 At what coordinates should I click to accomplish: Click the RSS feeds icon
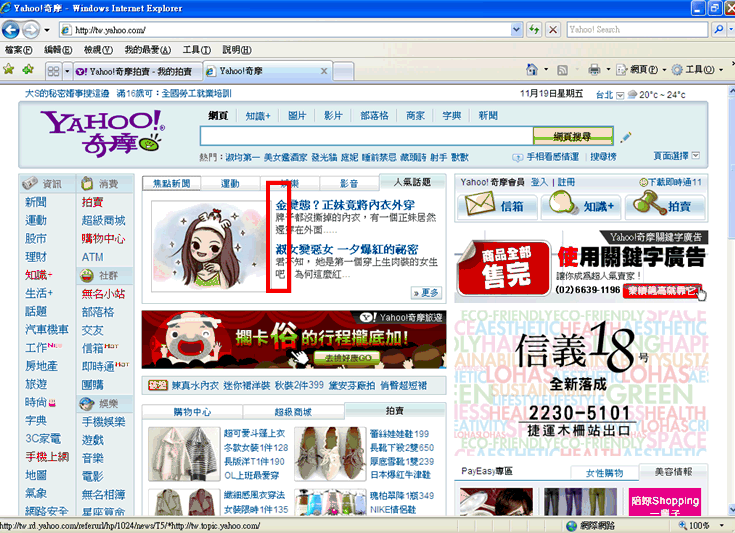coord(562,70)
